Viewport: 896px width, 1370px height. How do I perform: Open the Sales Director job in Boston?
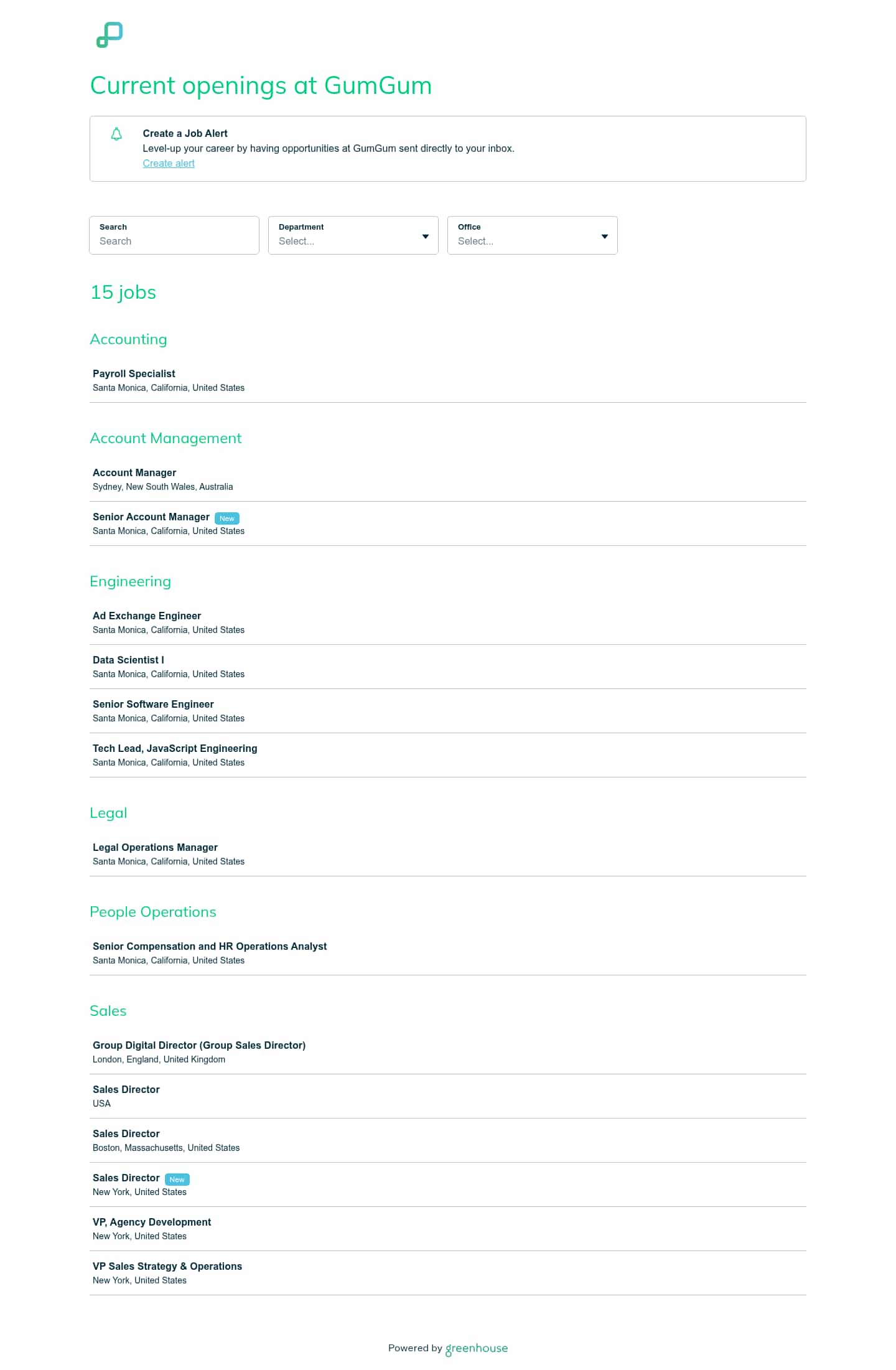pos(448,1140)
